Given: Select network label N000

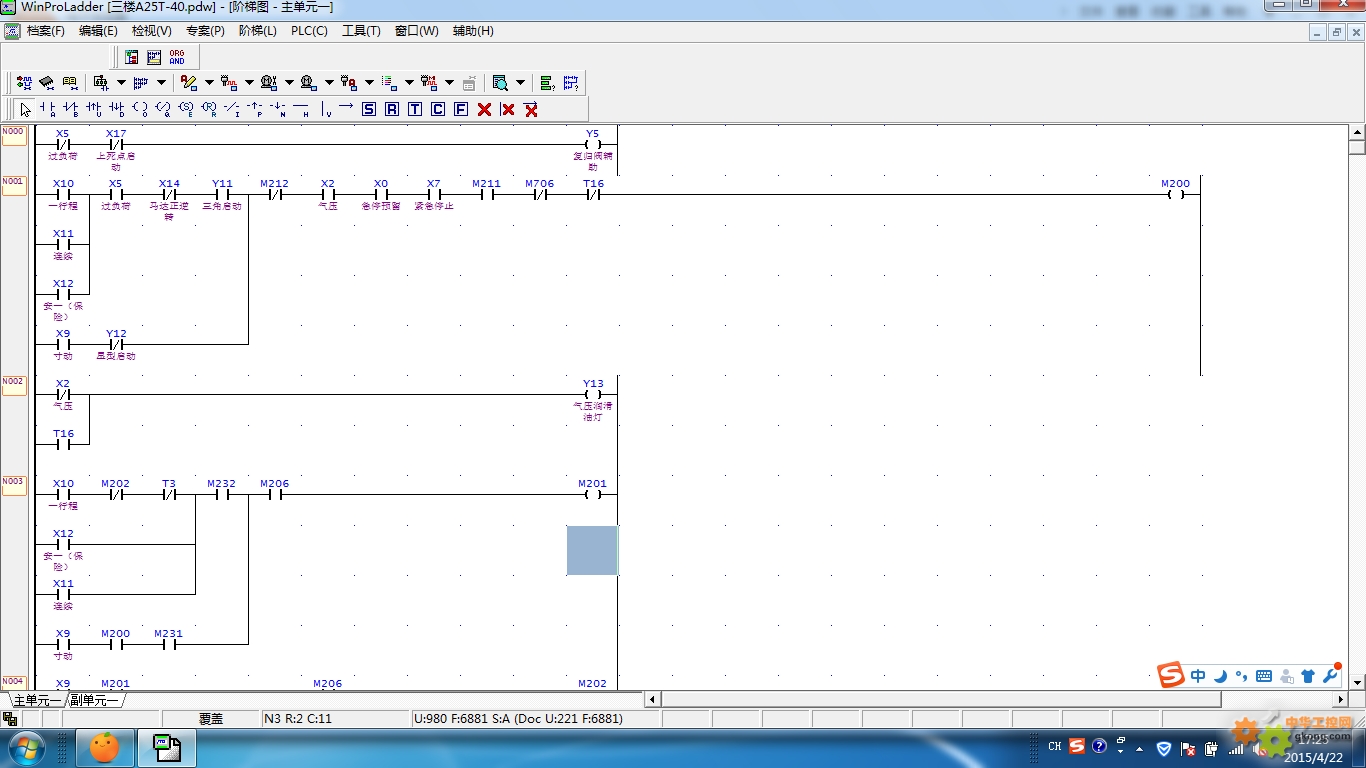Looking at the screenshot, I should point(14,135).
